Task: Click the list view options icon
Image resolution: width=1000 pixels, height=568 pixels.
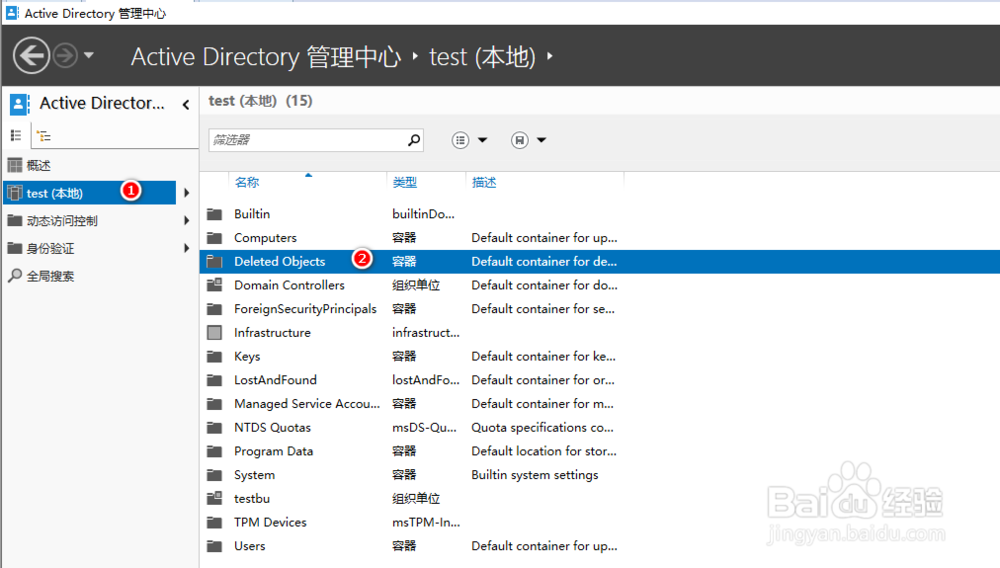Action: pos(460,140)
